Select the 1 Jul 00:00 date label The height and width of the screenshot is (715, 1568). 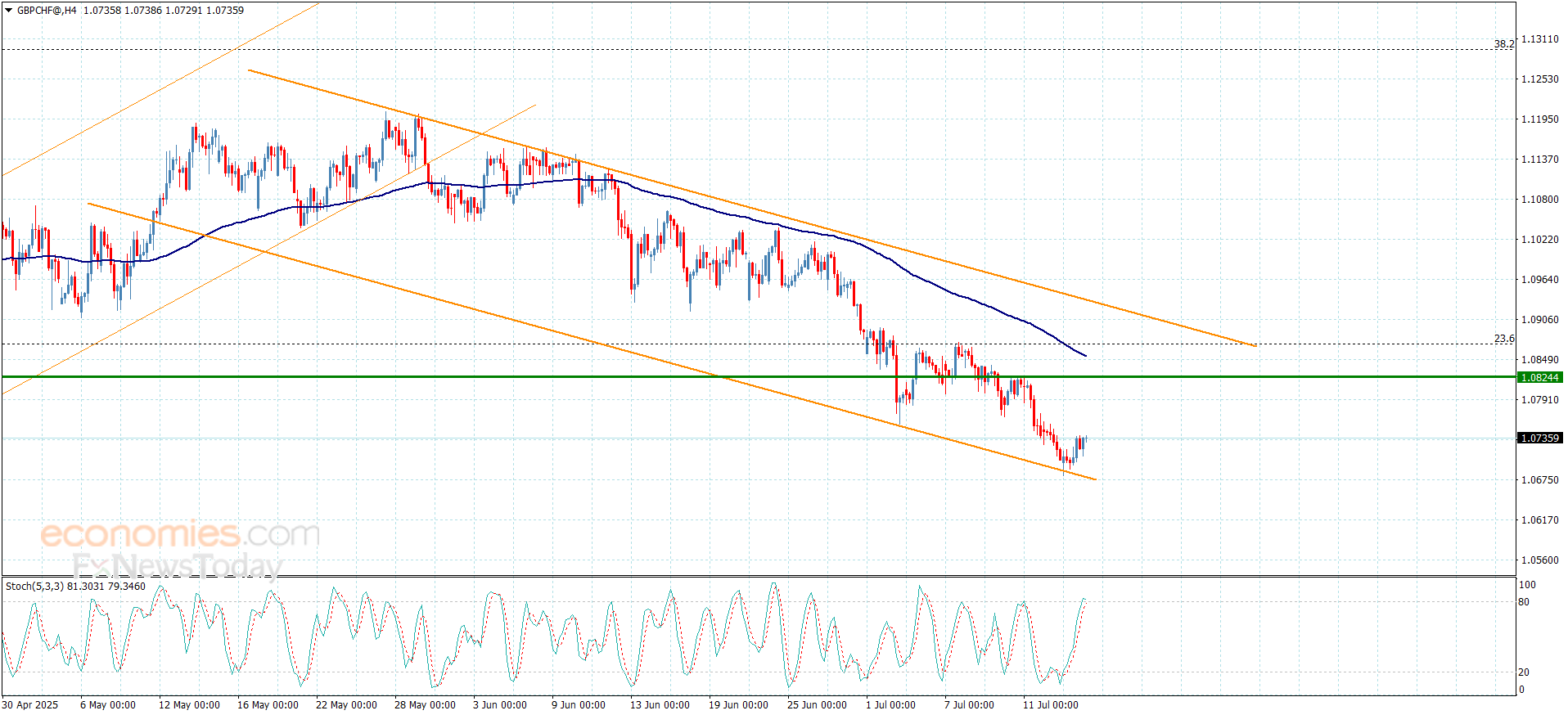tap(890, 704)
